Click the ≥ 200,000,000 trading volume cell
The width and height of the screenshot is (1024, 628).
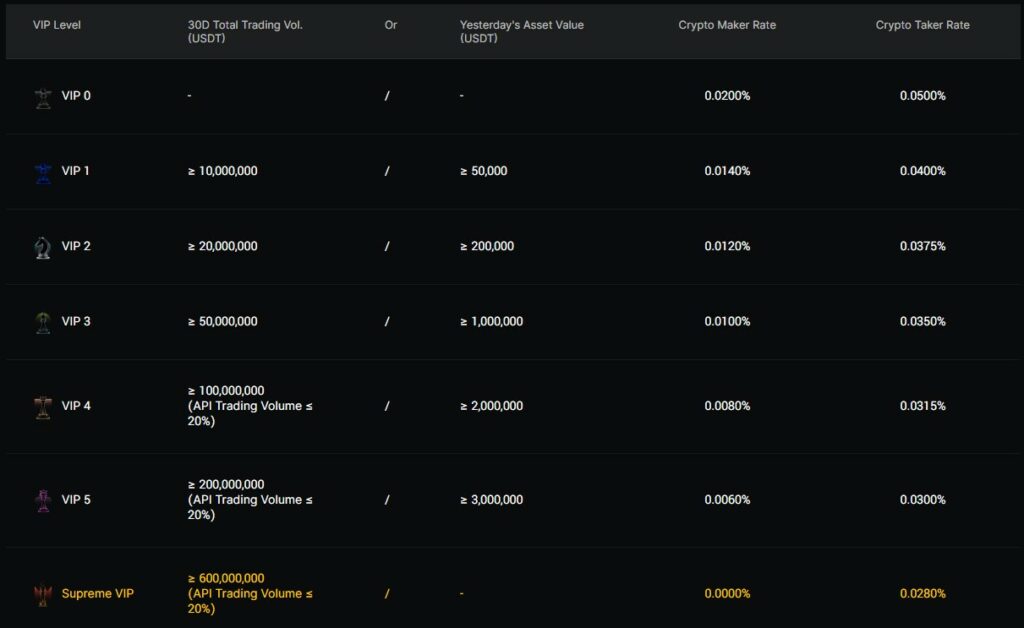click(x=250, y=500)
